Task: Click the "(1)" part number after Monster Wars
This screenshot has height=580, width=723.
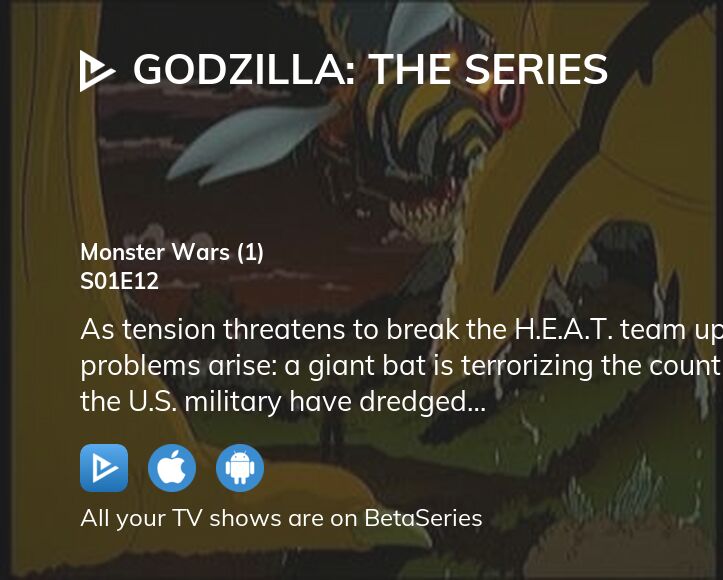Action: pyautogui.click(x=250, y=252)
